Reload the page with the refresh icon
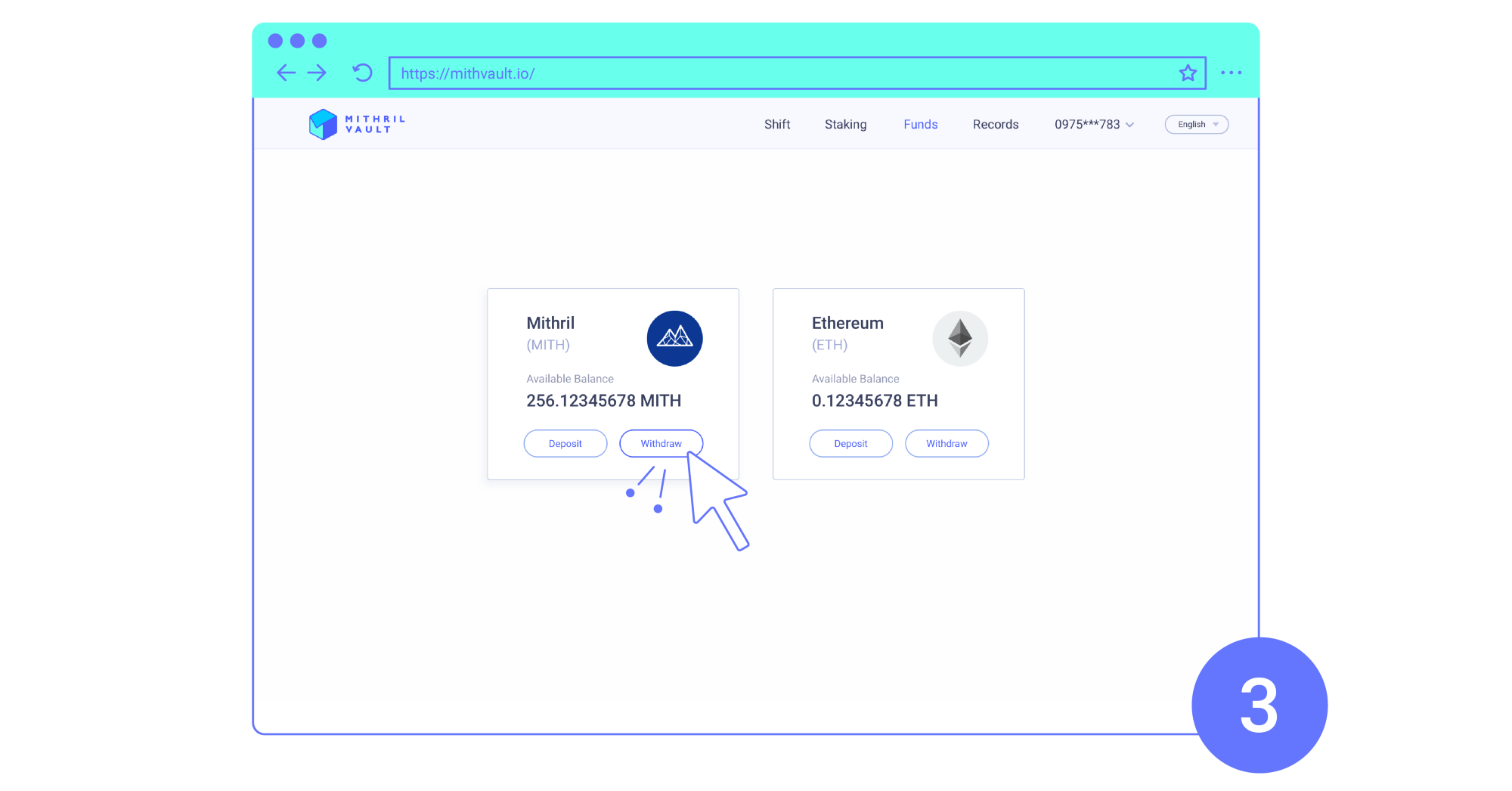This screenshot has width=1512, height=791. click(363, 73)
